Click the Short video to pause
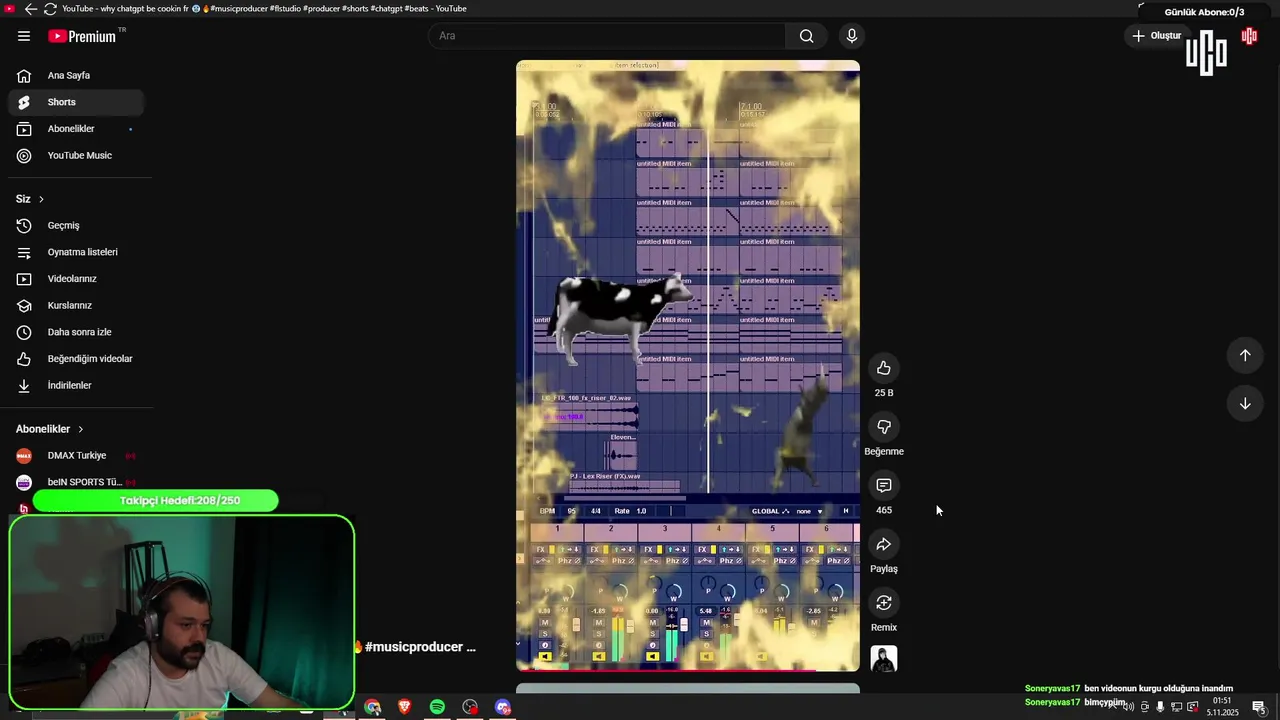Screen dimensions: 1280x720 688,365
